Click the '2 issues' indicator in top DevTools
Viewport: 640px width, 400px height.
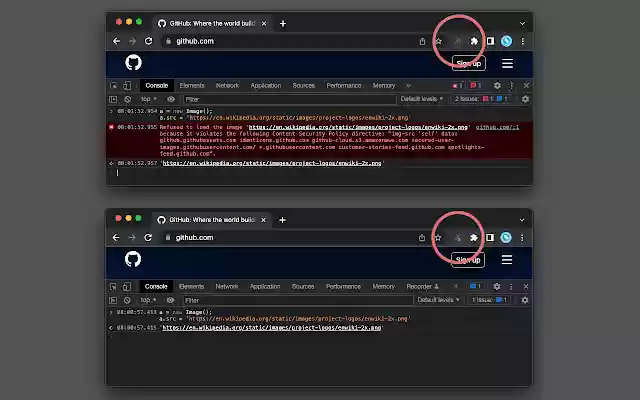tap(481, 99)
